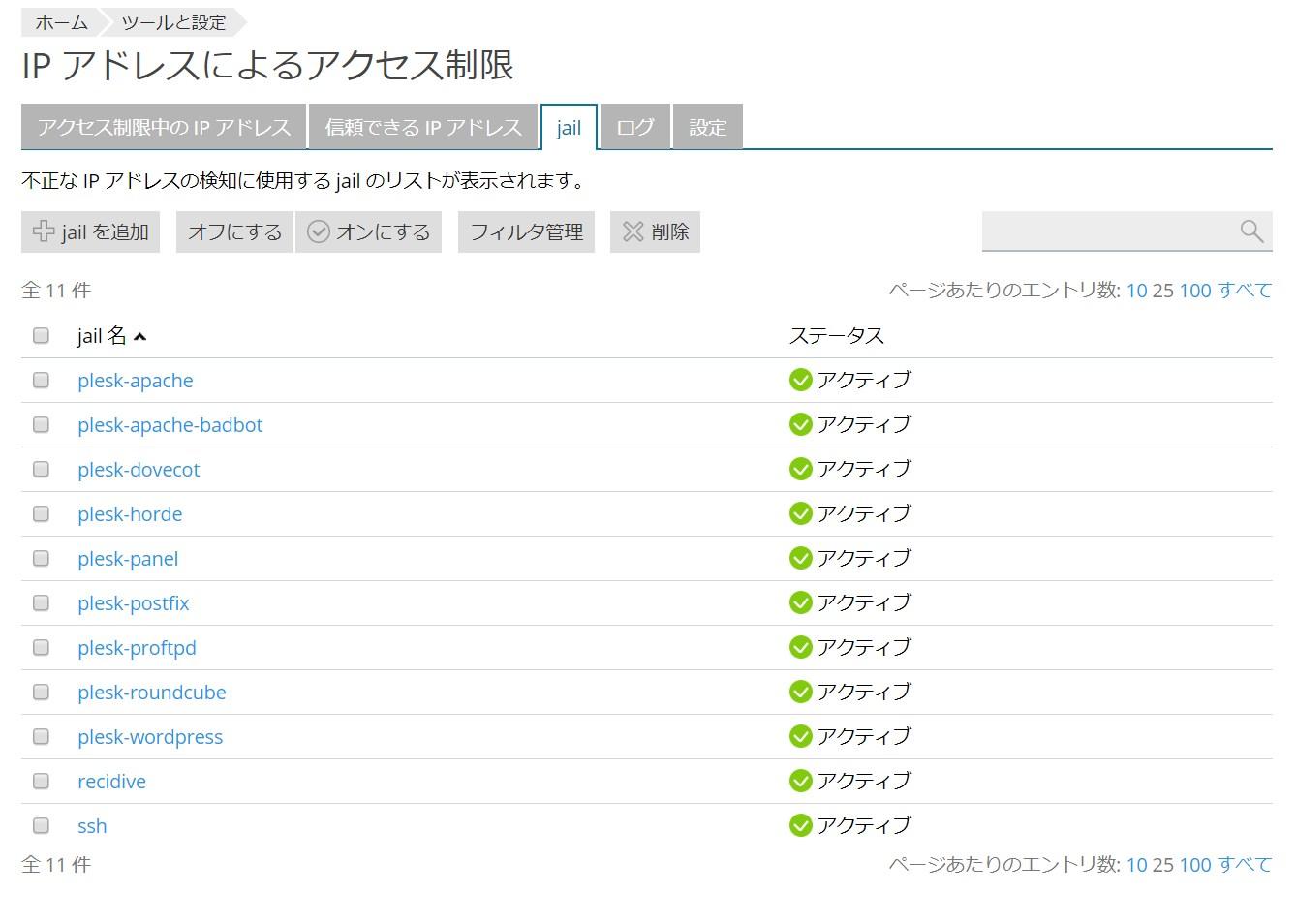The width and height of the screenshot is (1296, 924).
Task: Click the green status icon for plesk-apache
Action: coord(801,380)
